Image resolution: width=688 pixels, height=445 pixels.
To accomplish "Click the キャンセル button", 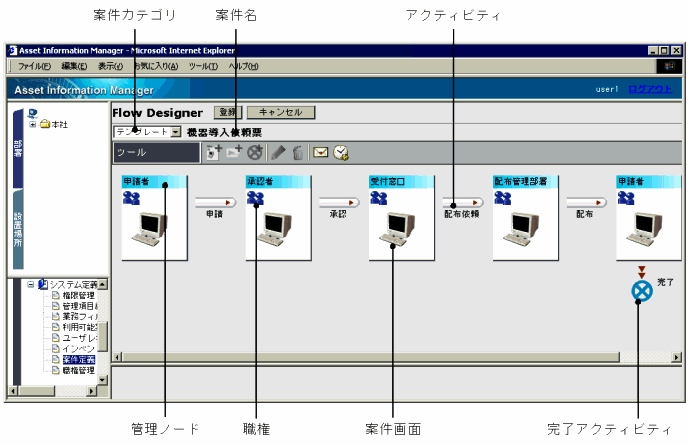I will pos(281,112).
